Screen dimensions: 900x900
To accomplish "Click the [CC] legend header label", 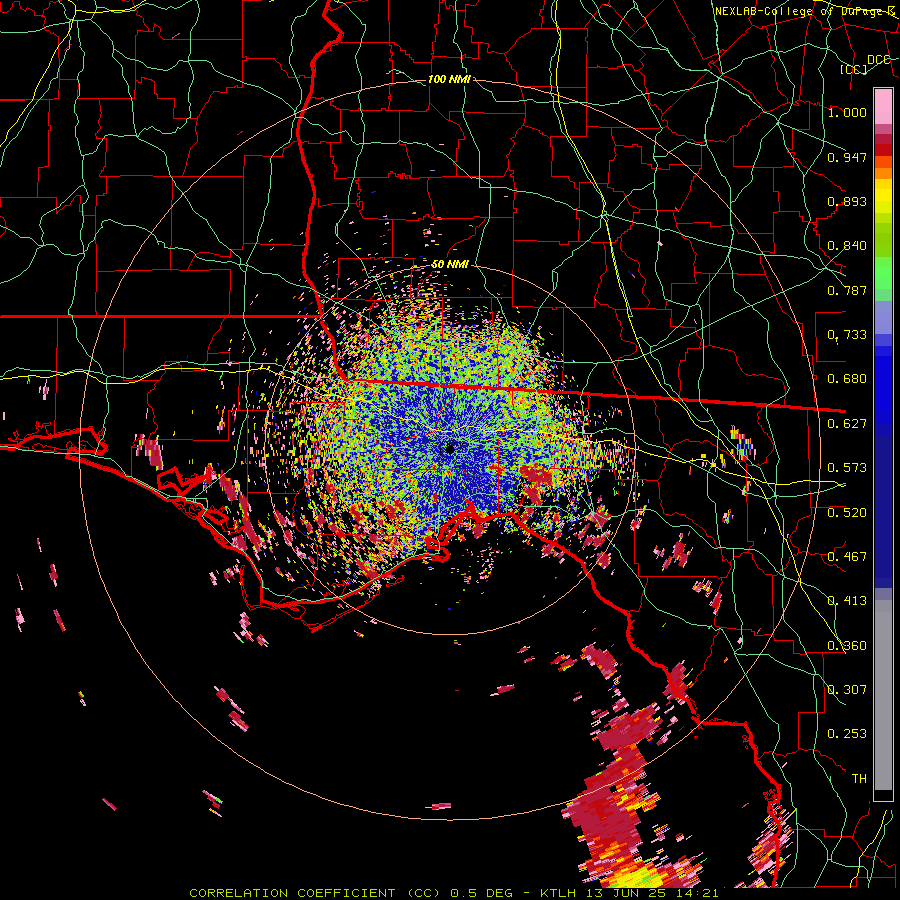I will pos(854,69).
